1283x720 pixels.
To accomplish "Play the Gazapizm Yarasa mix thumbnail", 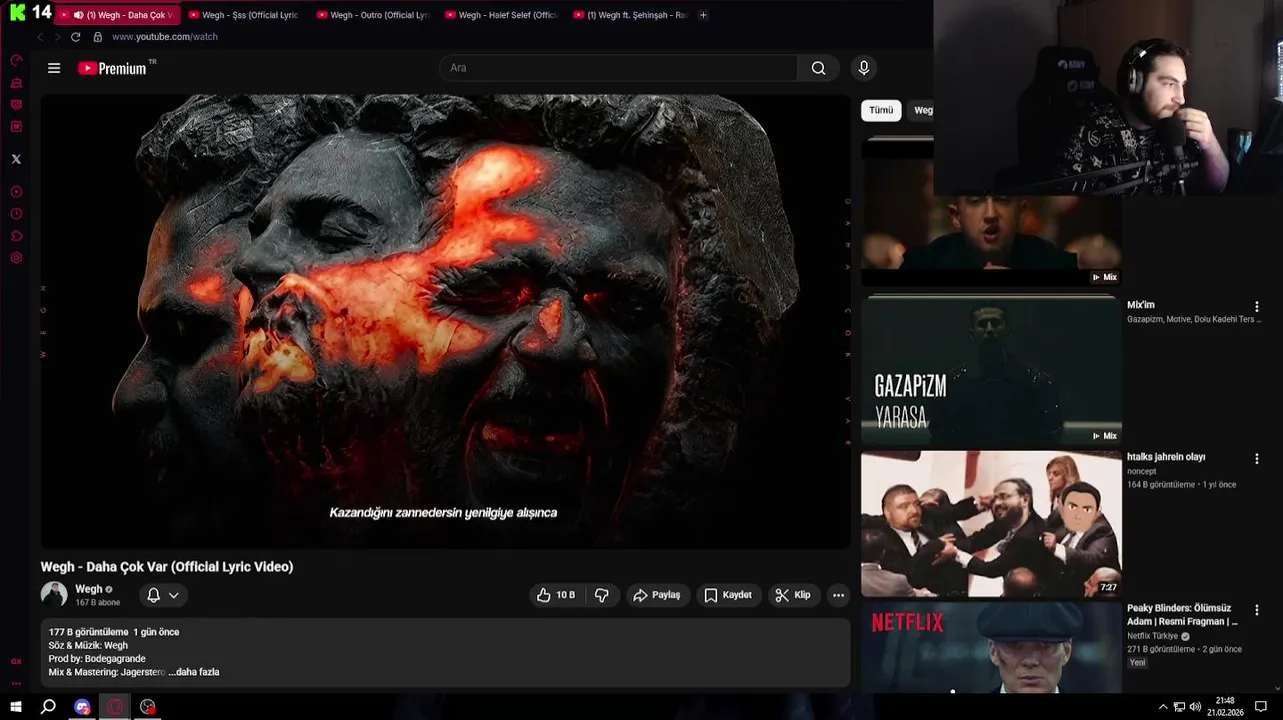I will 991,370.
